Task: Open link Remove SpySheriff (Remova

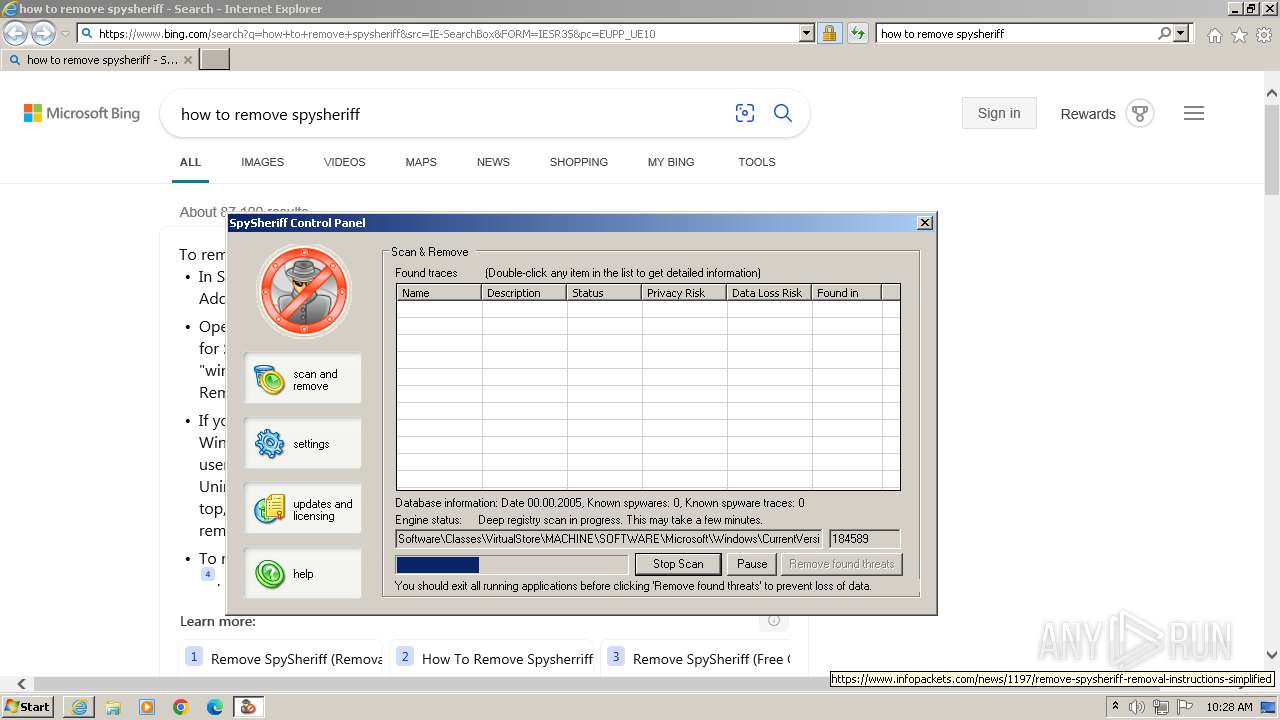Action: click(297, 659)
